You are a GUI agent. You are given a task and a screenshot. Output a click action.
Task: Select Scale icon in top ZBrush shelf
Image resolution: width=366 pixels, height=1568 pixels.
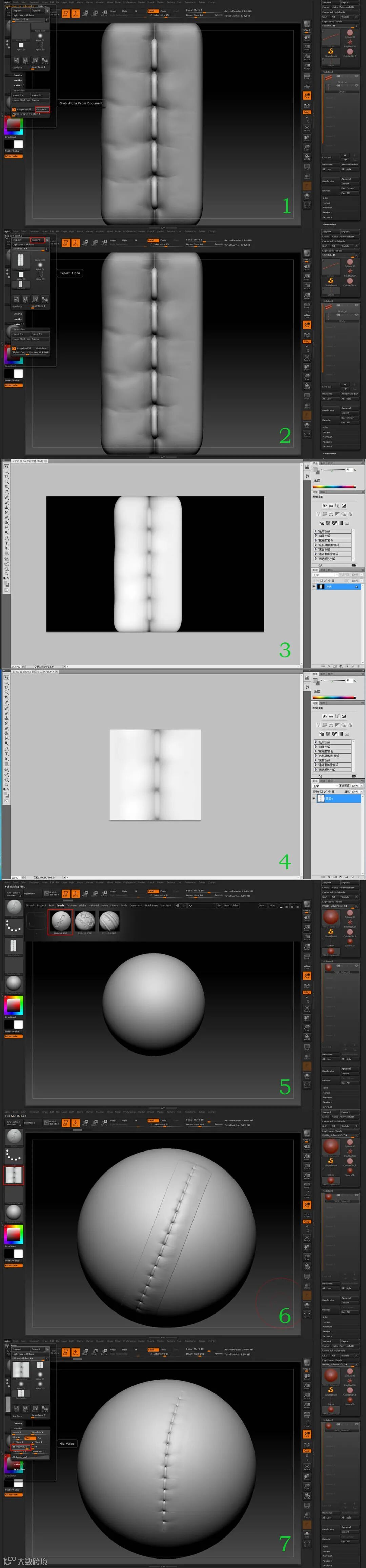[x=95, y=13]
